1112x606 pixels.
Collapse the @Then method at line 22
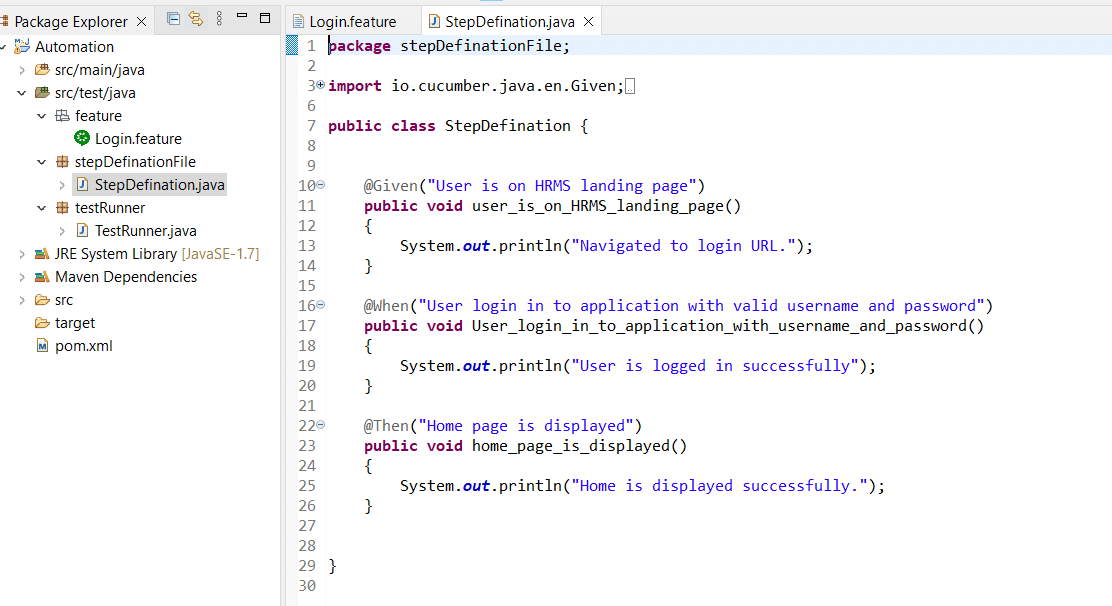pyautogui.click(x=321, y=425)
